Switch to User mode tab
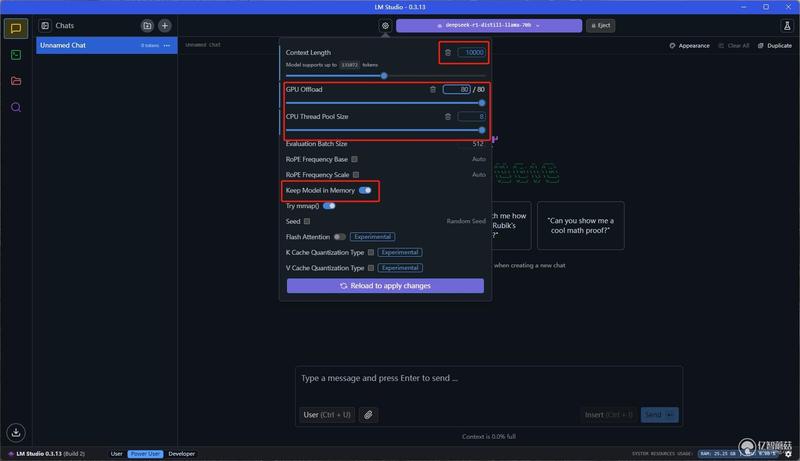800x461 pixels. [116, 454]
